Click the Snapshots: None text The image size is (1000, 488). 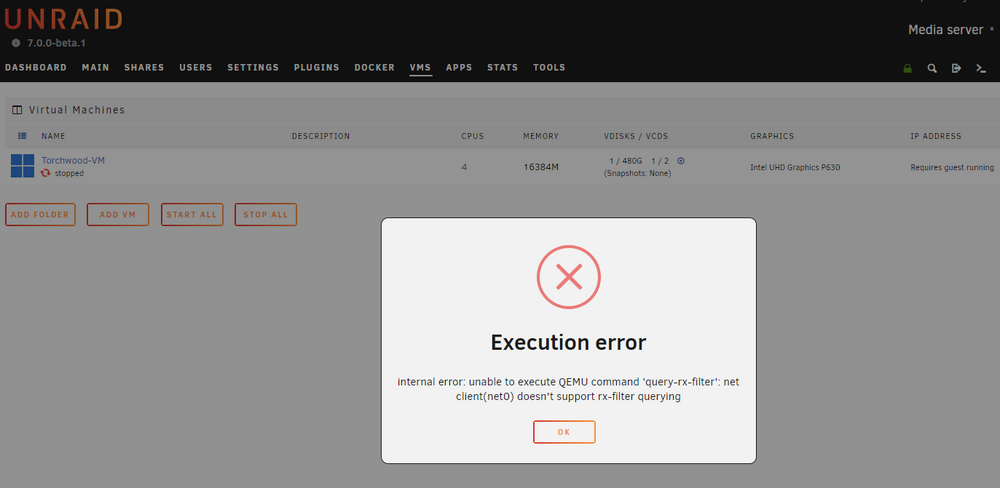coord(637,173)
